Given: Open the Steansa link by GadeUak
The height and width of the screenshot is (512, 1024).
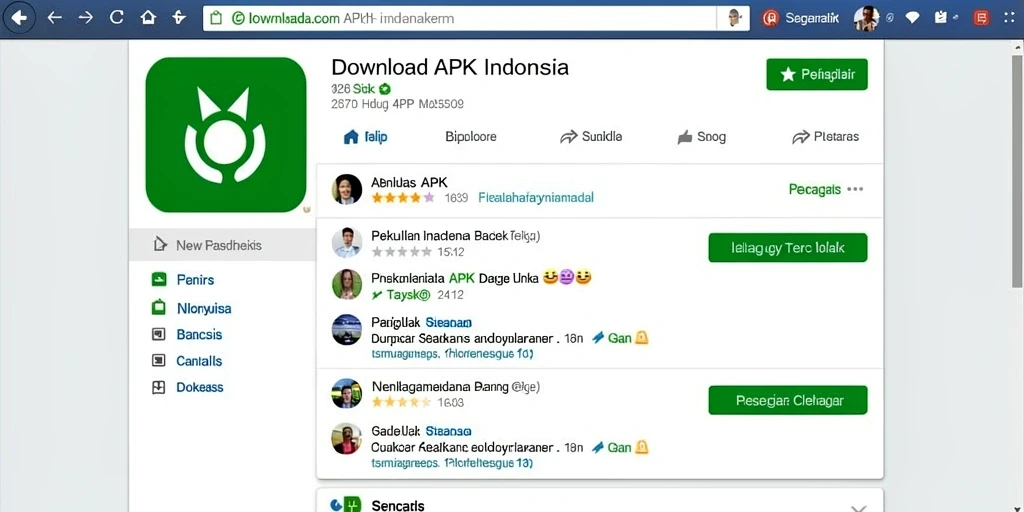Looking at the screenshot, I should click(x=449, y=431).
